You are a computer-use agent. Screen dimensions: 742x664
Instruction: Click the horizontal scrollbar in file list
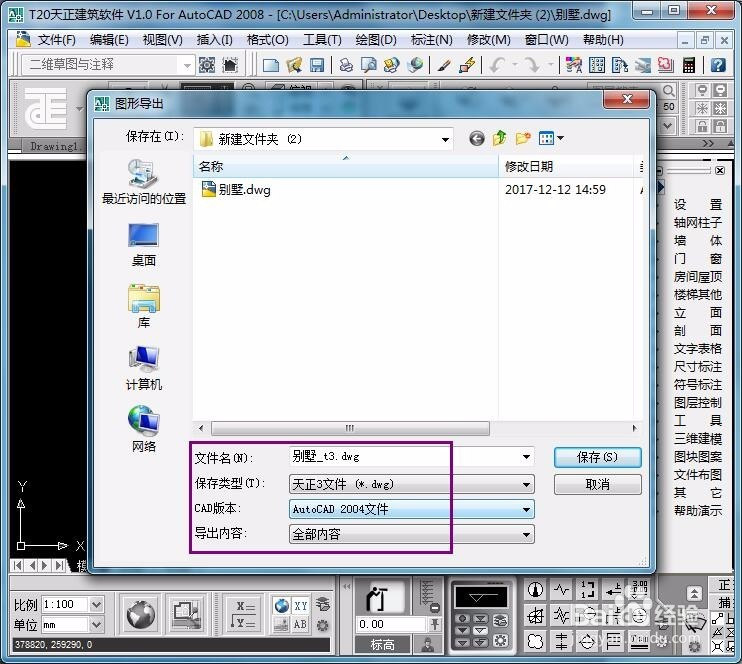click(x=350, y=428)
